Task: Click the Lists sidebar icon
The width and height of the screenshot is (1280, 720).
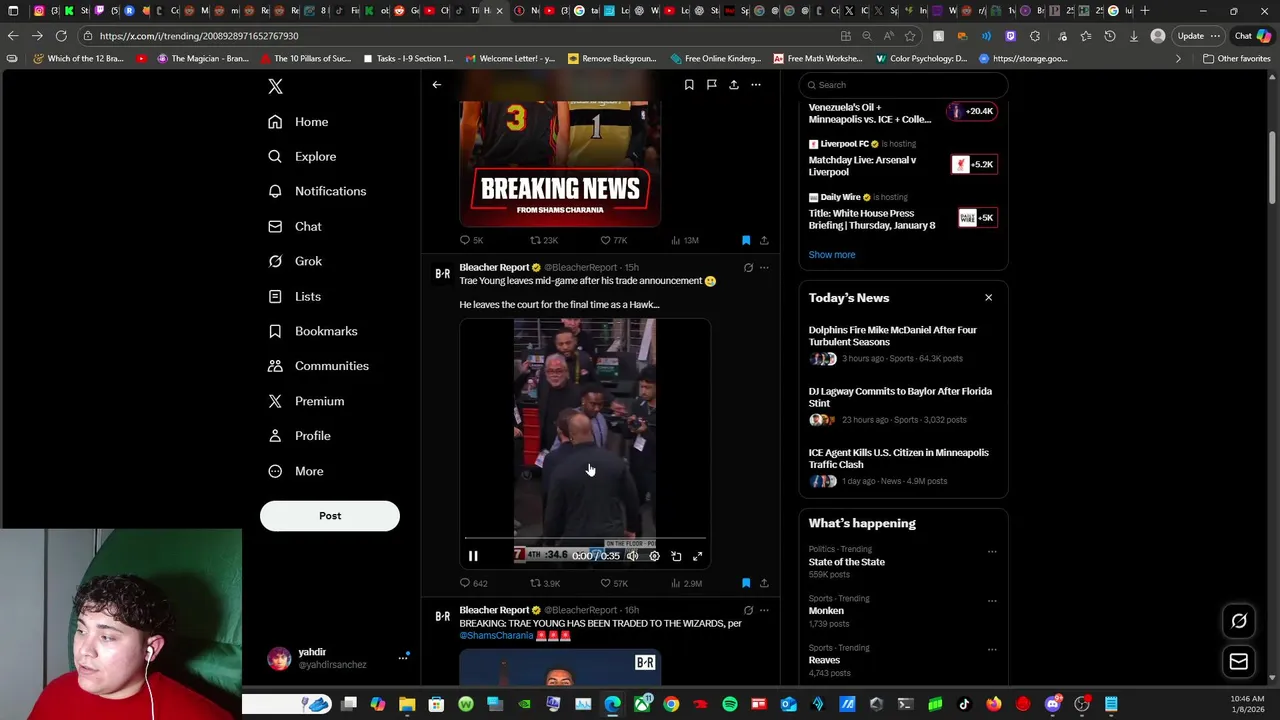Action: pos(275,296)
